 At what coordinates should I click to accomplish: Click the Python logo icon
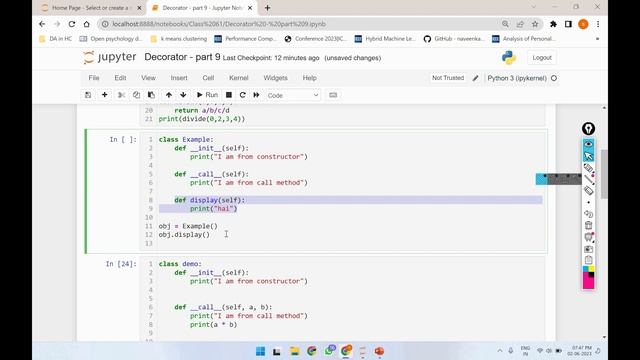[509, 58]
